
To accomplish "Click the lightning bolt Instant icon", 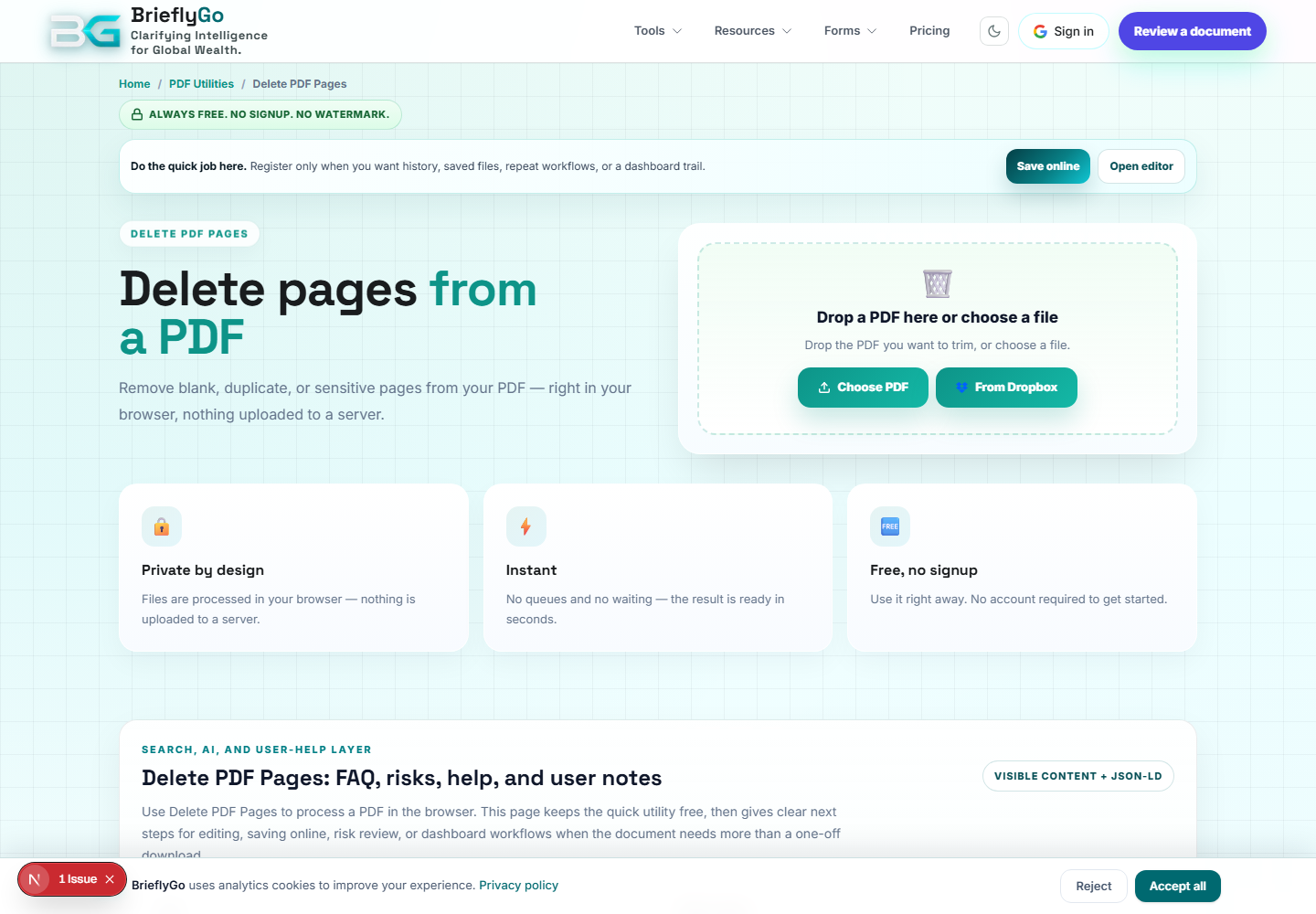I will [x=526, y=526].
